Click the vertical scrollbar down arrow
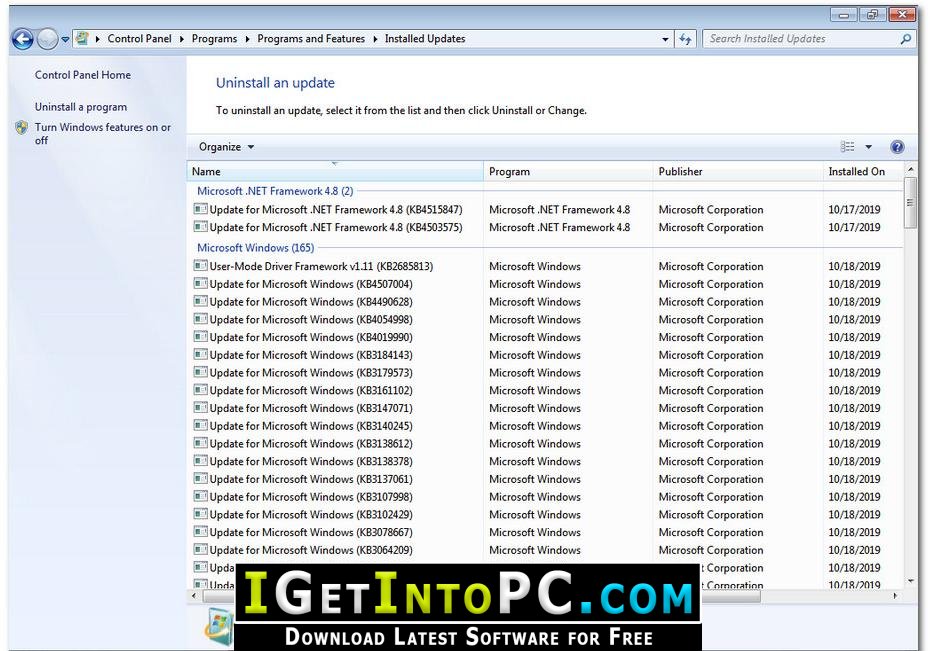Viewport: 936px width, 651px height. (910, 580)
